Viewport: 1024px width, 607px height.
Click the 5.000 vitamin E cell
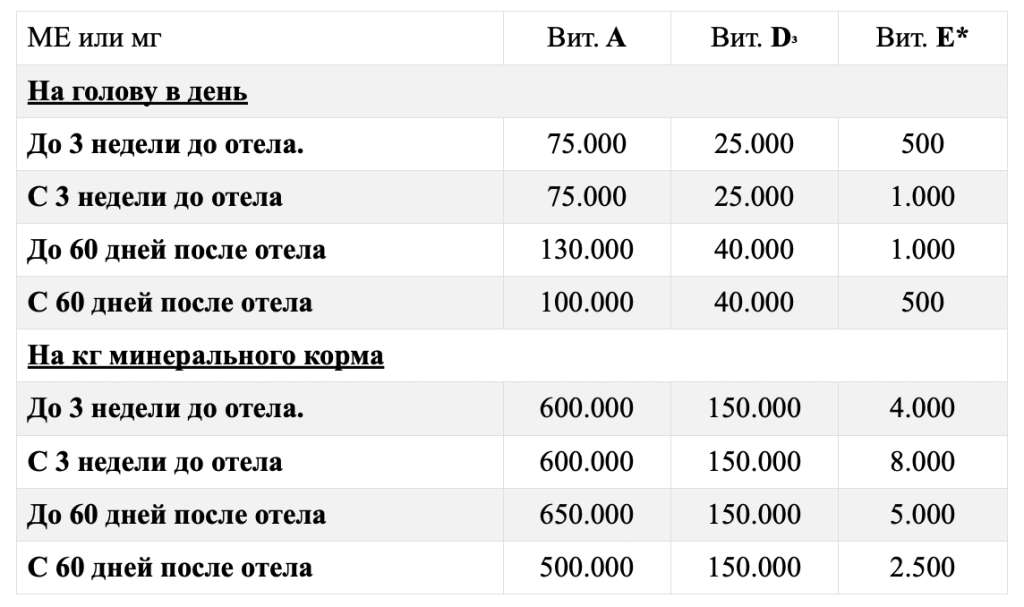pos(922,515)
